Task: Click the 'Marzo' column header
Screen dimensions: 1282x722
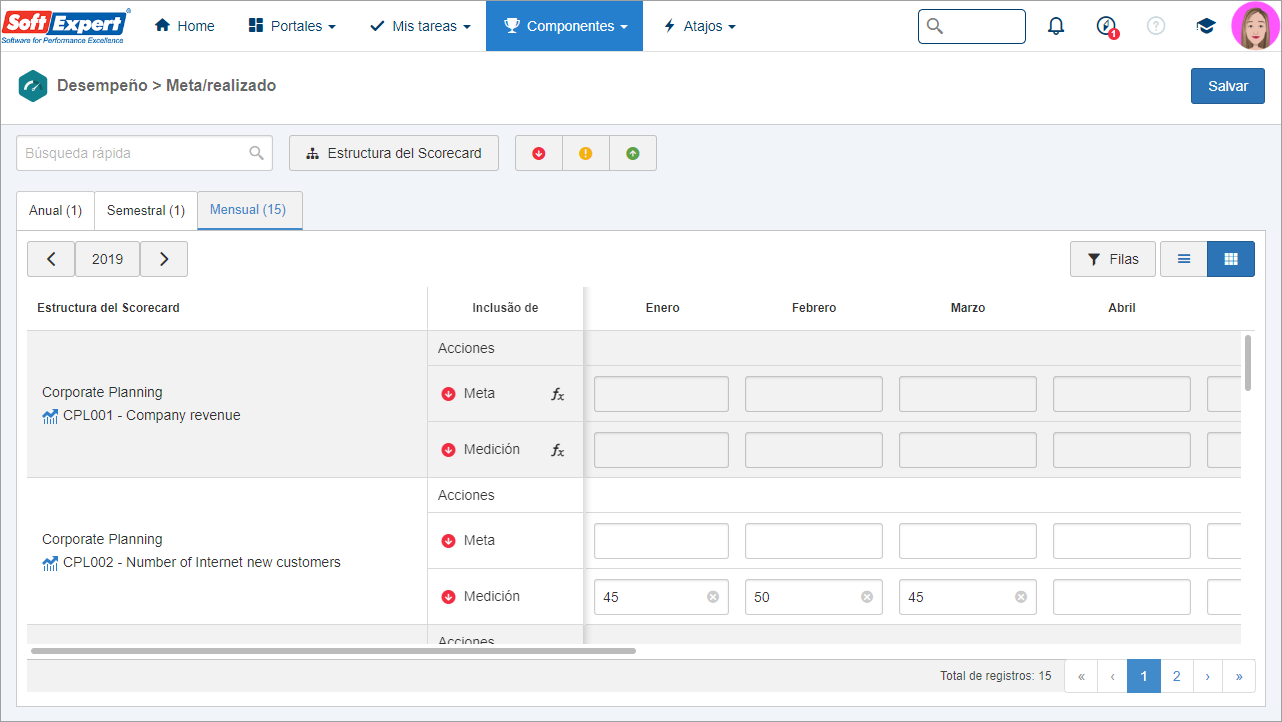Action: (968, 308)
